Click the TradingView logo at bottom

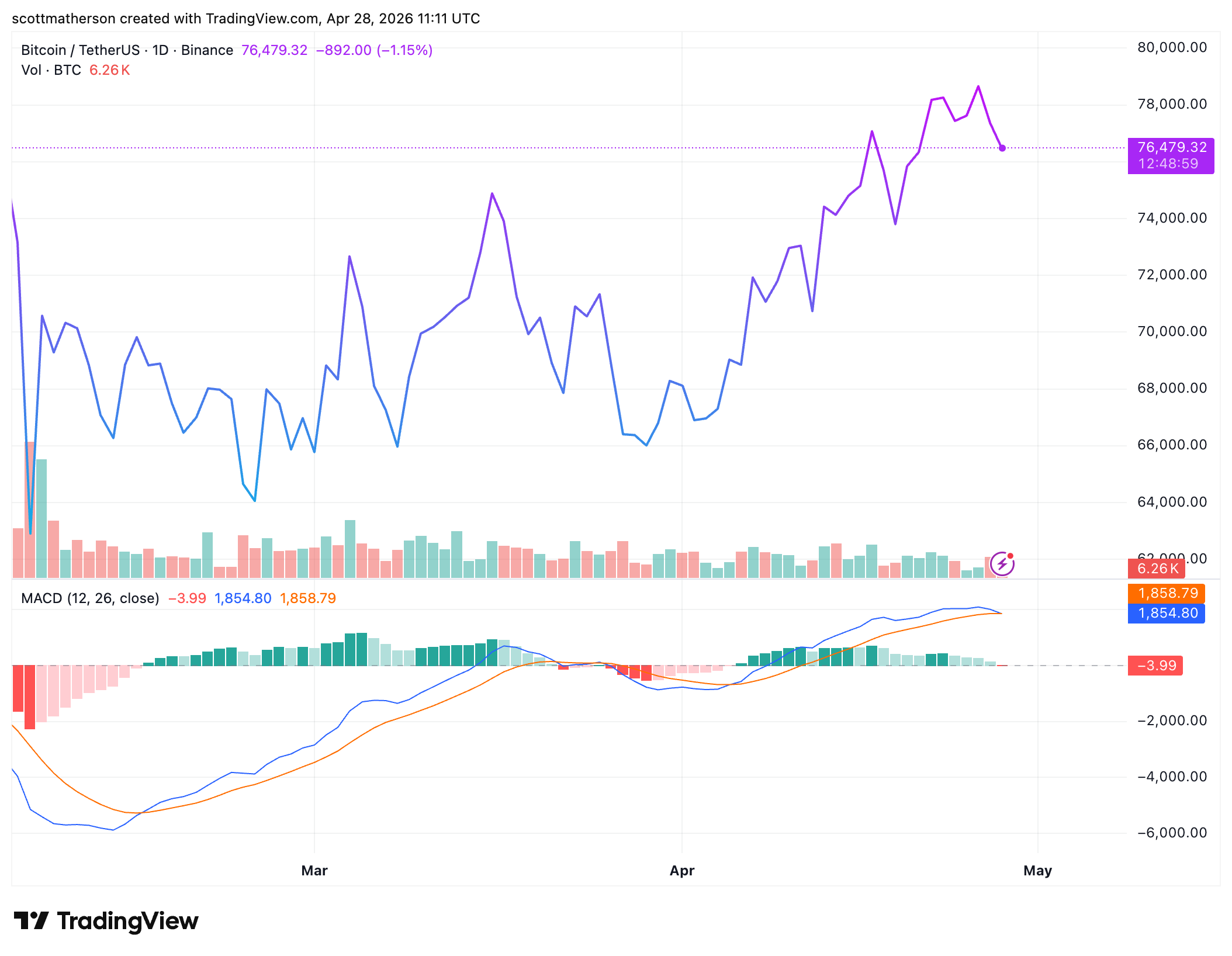(x=106, y=921)
